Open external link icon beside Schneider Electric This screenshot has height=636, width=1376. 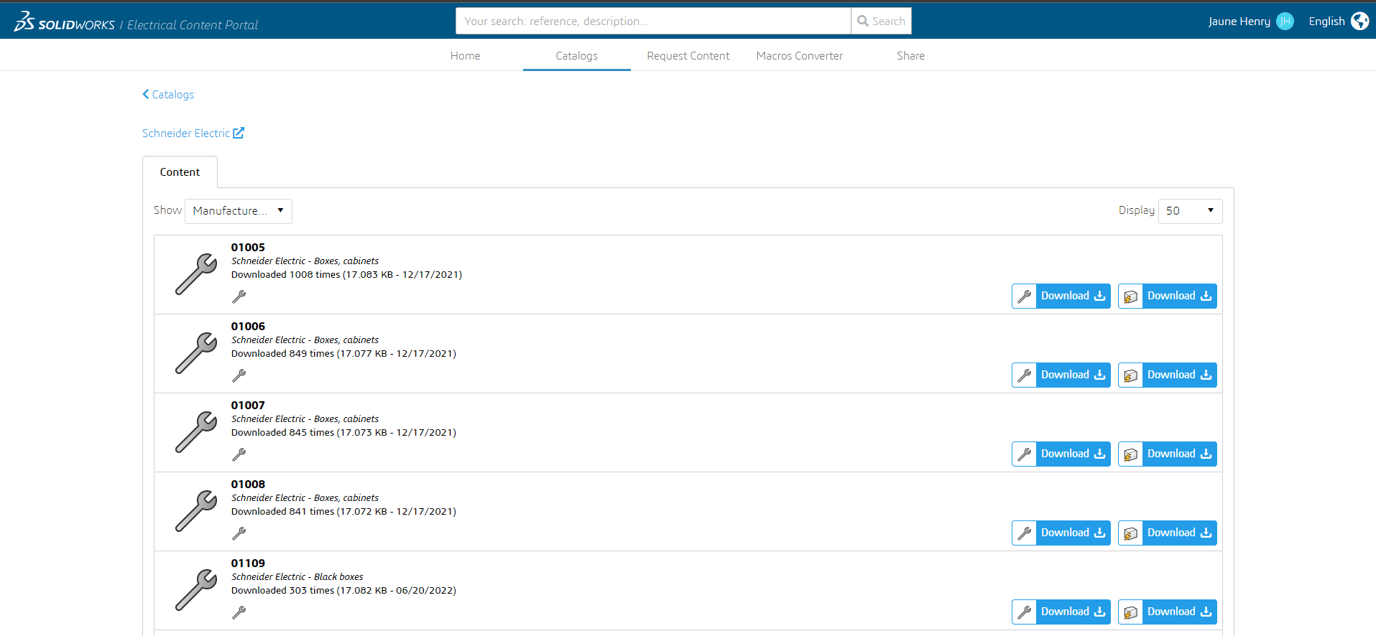(x=239, y=133)
